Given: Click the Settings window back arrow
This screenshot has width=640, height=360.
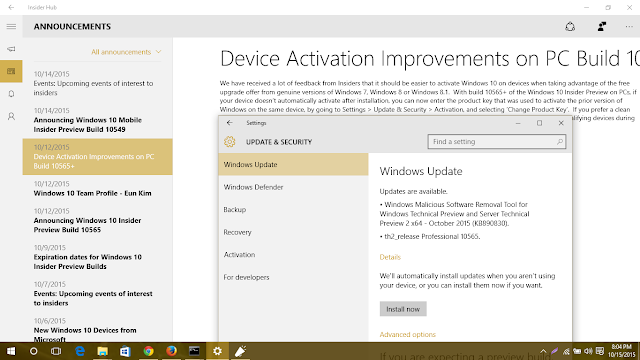Looking at the screenshot, I should coord(229,123).
